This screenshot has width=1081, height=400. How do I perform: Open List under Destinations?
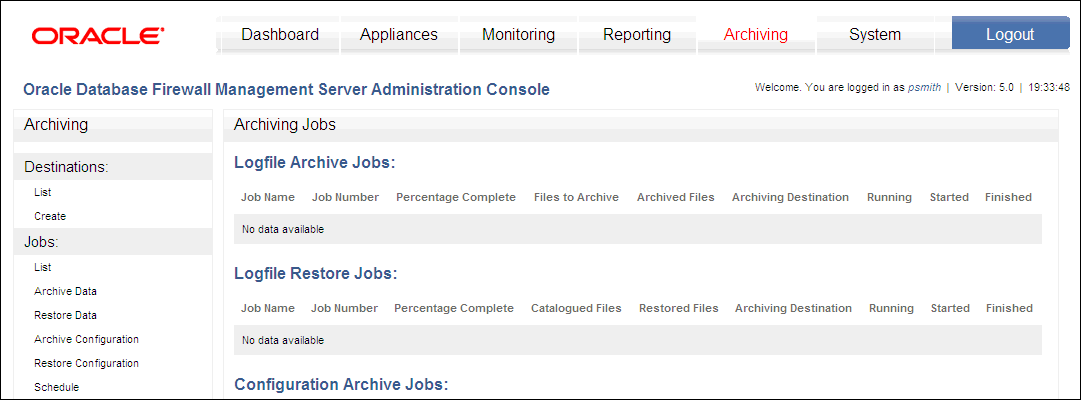pyautogui.click(x=43, y=192)
